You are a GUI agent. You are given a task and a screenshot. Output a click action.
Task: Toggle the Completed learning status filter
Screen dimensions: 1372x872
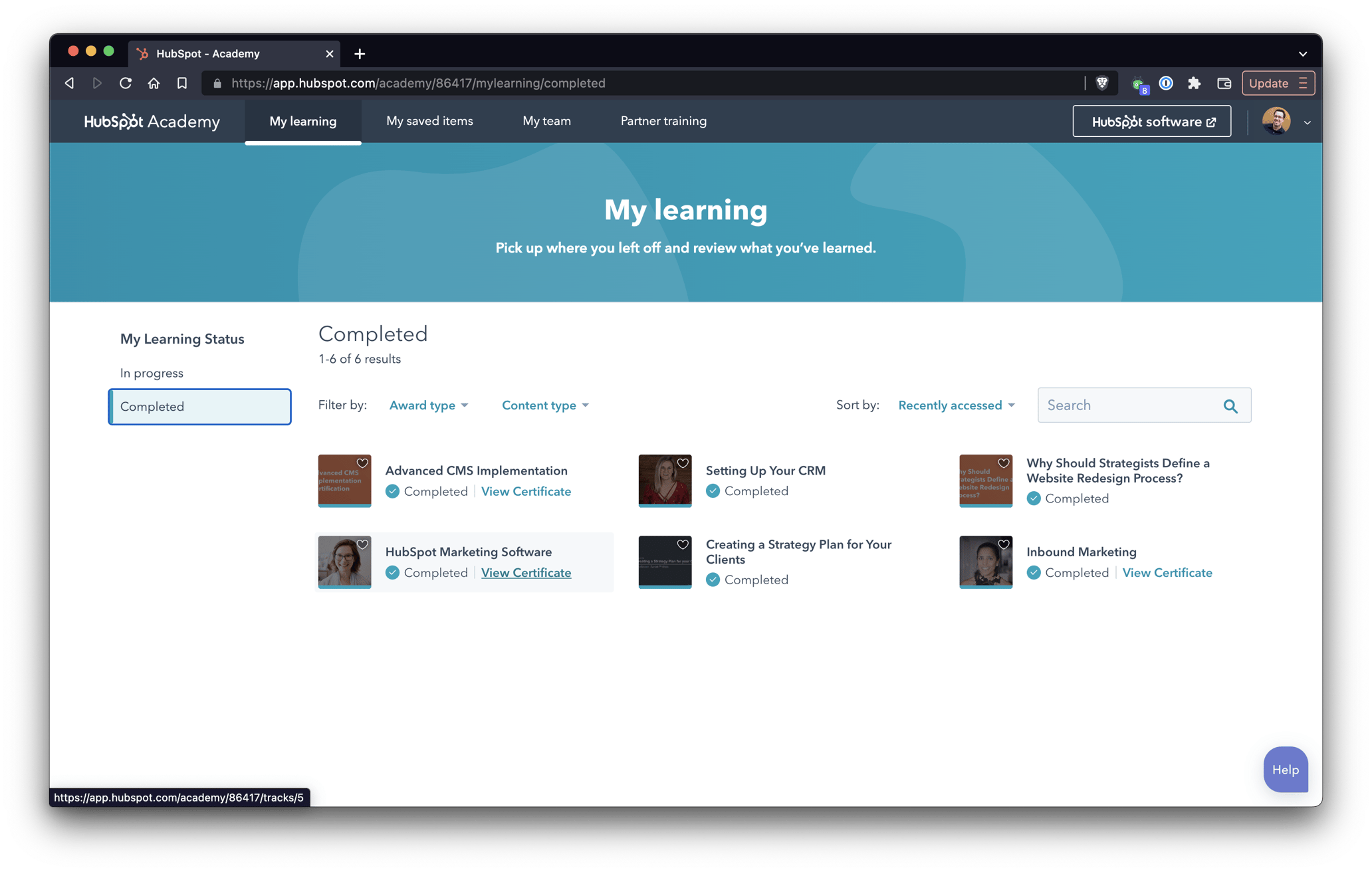(152, 406)
